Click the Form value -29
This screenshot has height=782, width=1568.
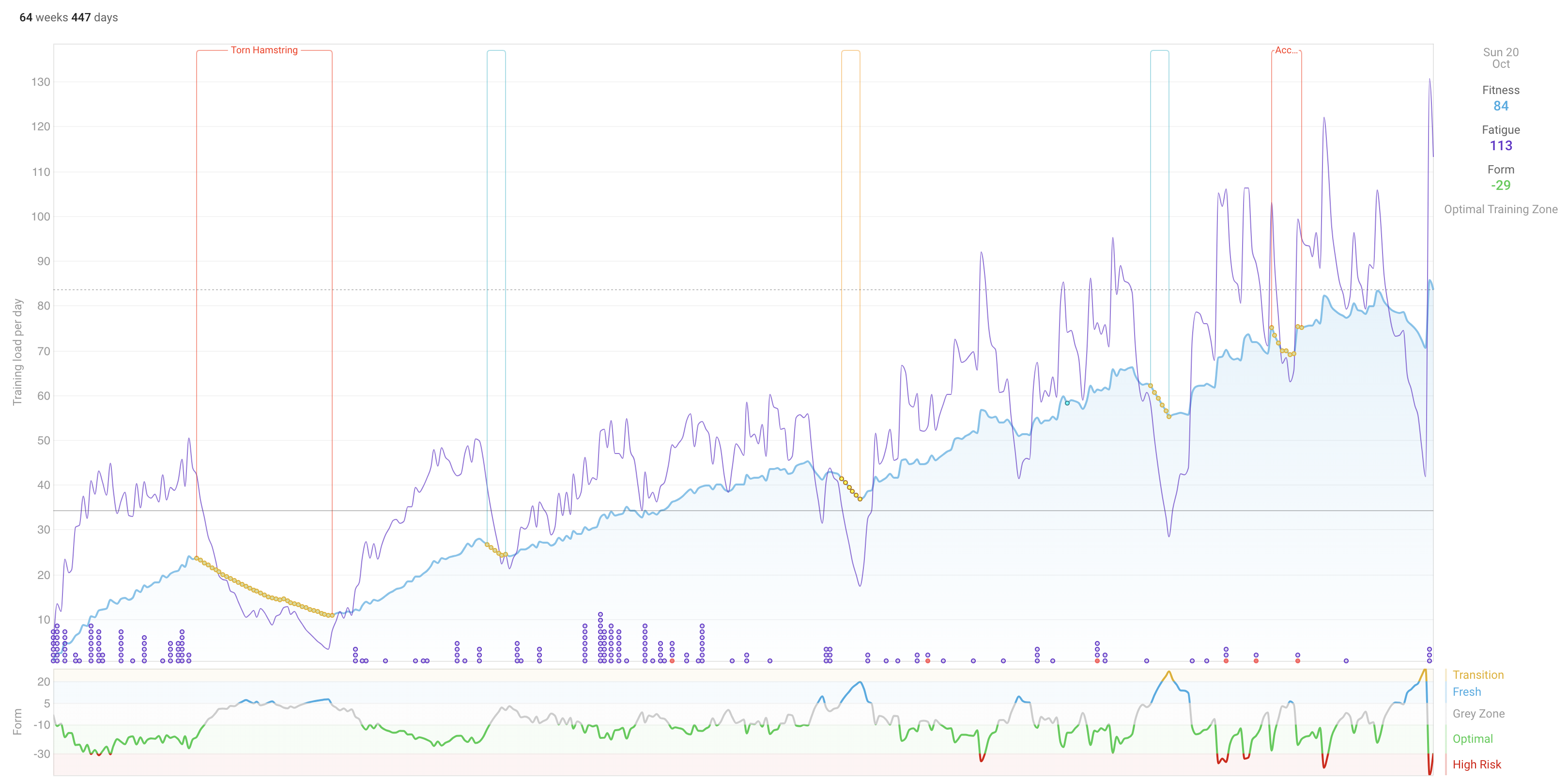click(1500, 185)
